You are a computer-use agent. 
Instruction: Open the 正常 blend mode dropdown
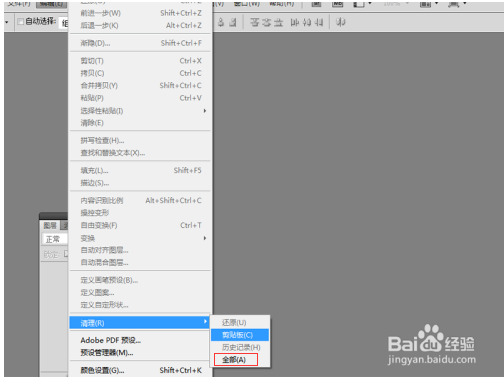click(55, 239)
